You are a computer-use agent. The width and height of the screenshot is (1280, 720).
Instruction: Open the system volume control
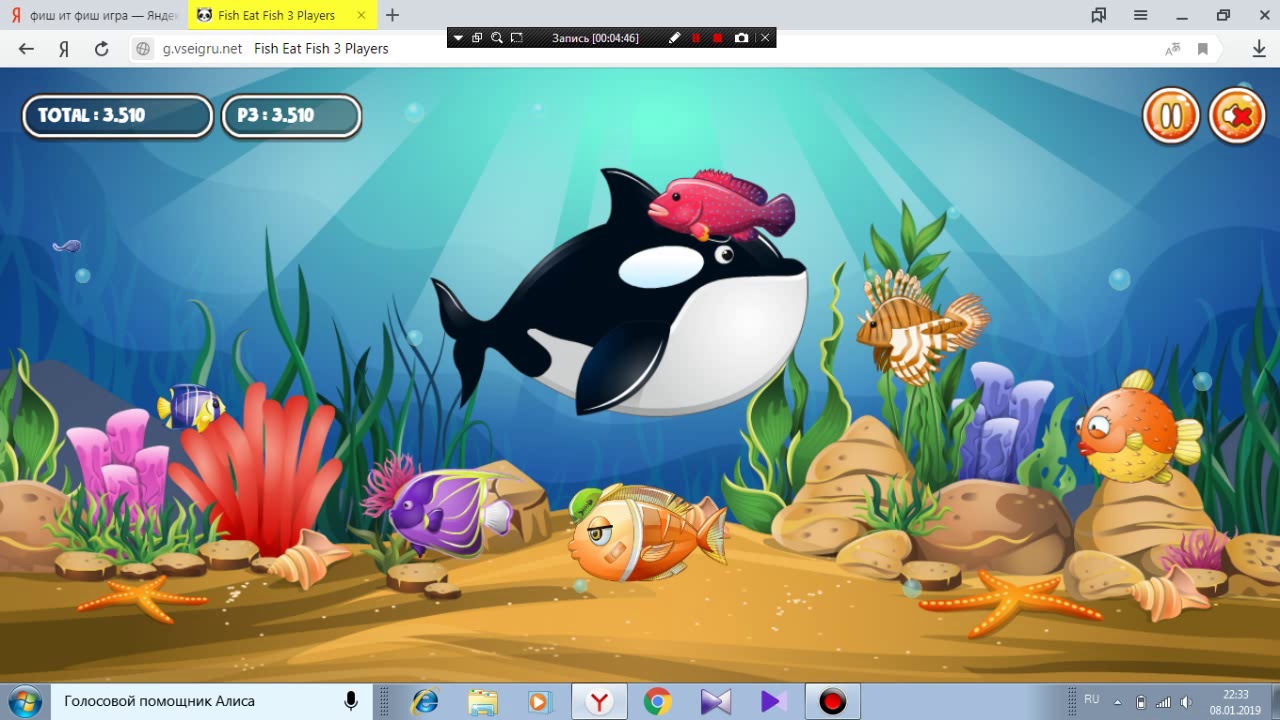tap(1186, 701)
